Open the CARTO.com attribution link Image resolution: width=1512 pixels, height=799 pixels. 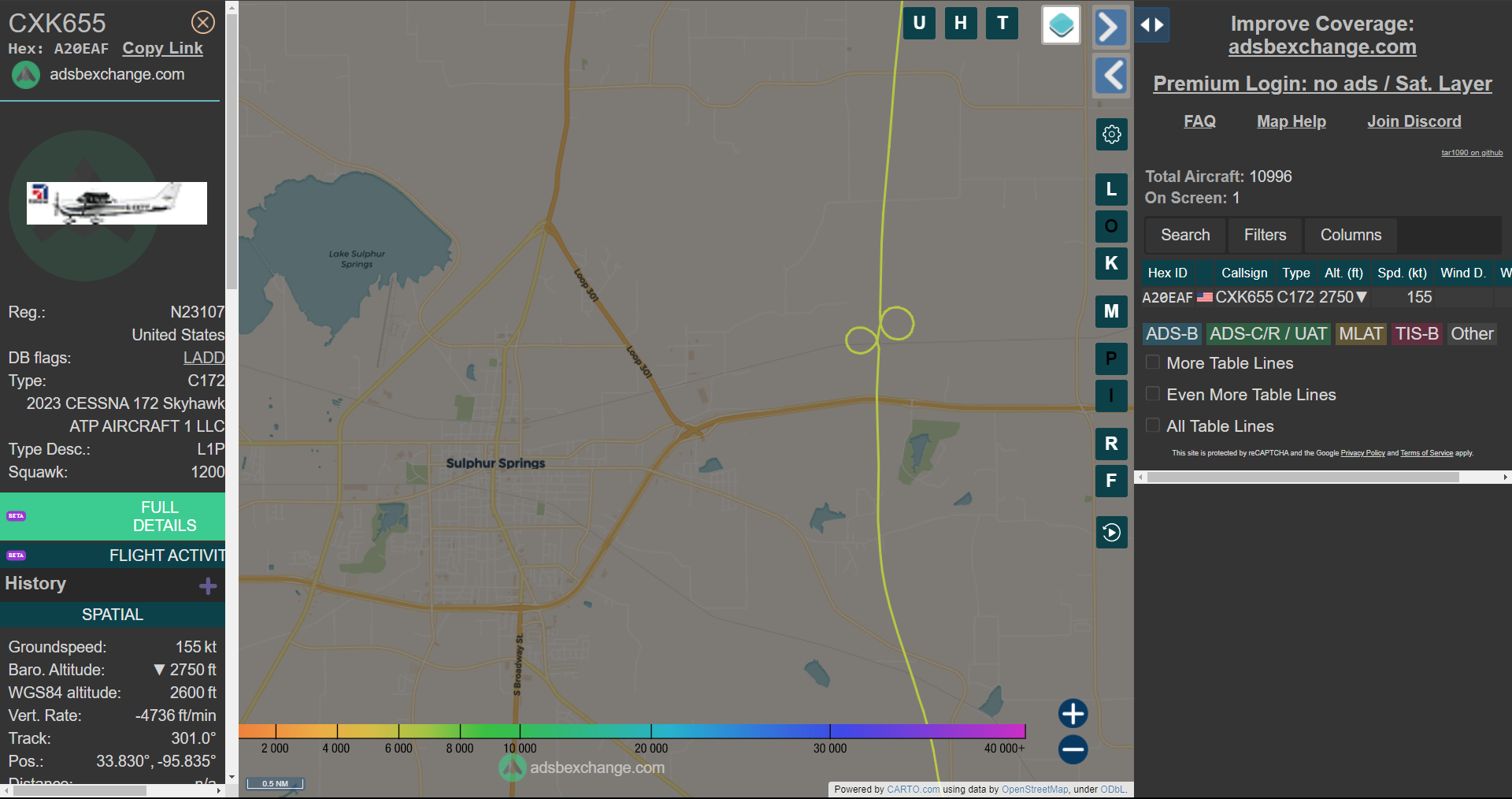tap(913, 790)
